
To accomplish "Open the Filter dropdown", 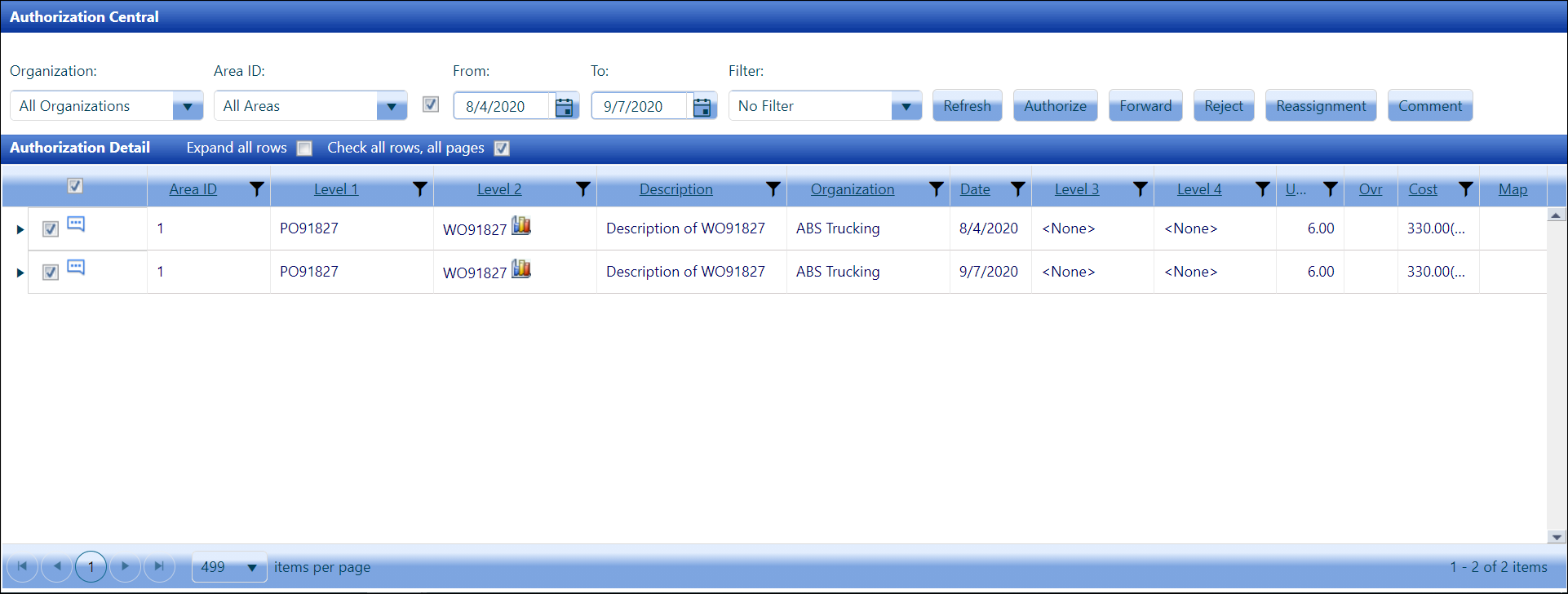I will 906,107.
